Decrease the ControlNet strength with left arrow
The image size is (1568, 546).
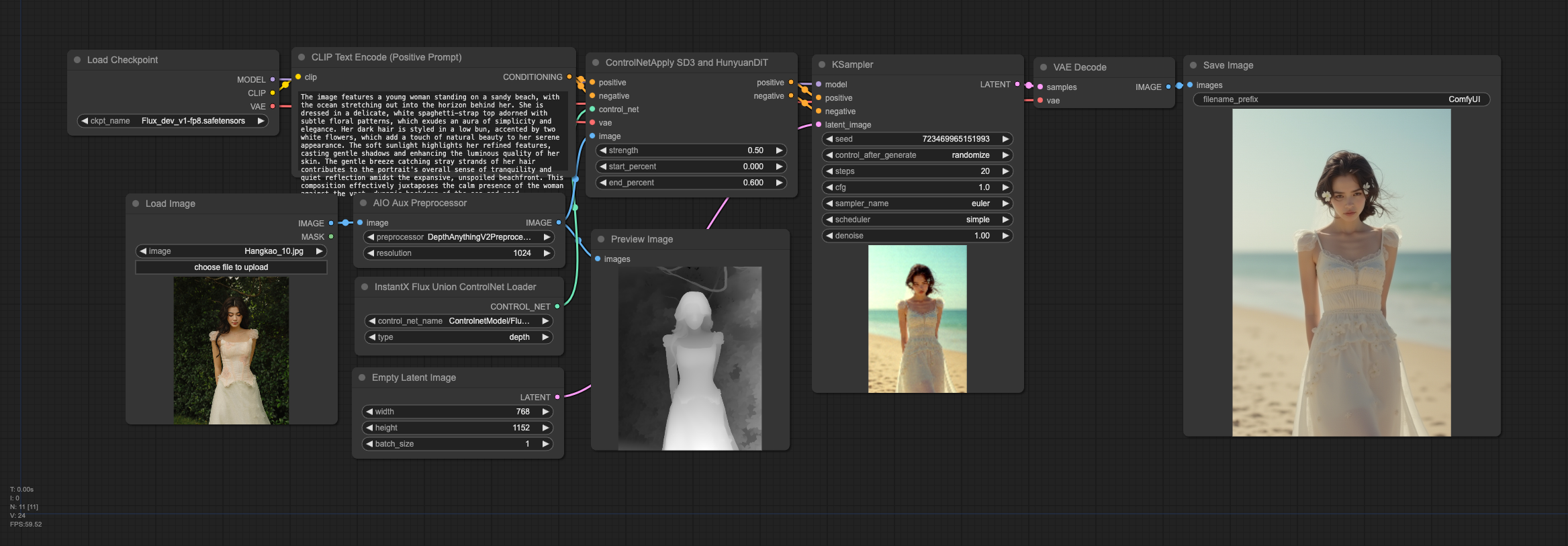click(x=603, y=150)
